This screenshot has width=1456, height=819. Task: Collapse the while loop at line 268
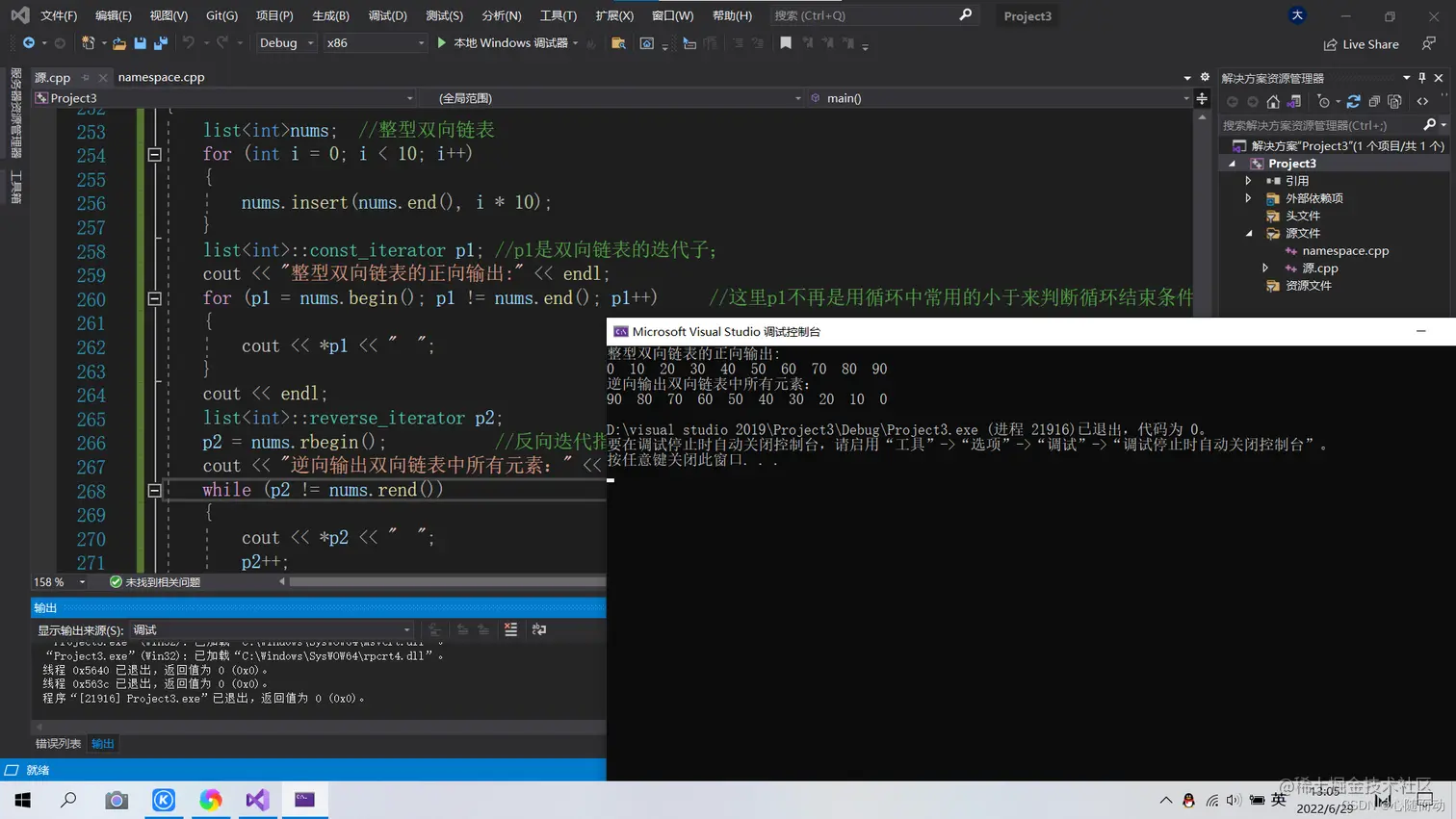[x=154, y=490]
